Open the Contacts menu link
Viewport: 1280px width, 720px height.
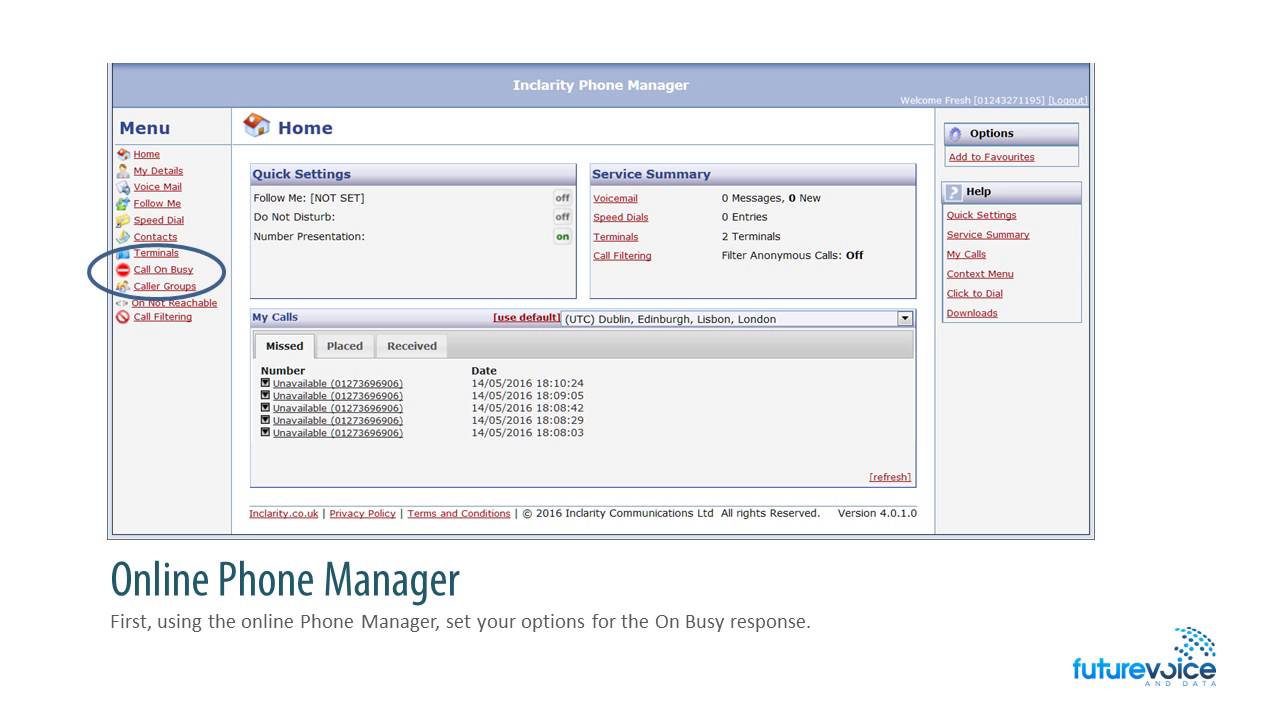pos(155,237)
